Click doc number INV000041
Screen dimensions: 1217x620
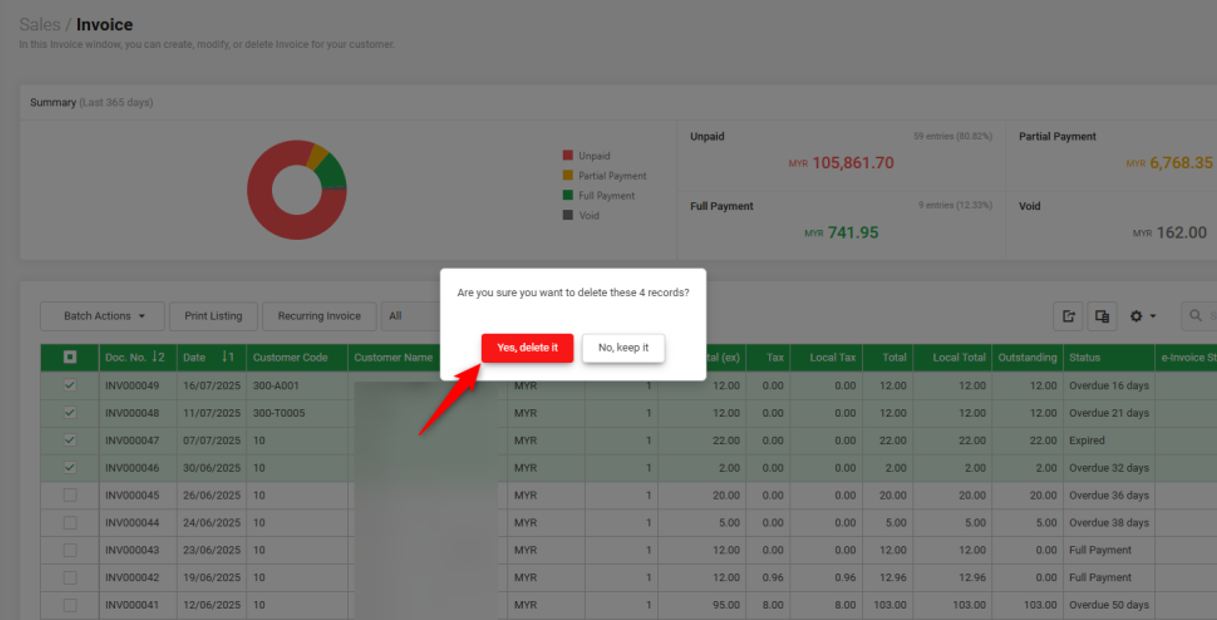(132, 605)
